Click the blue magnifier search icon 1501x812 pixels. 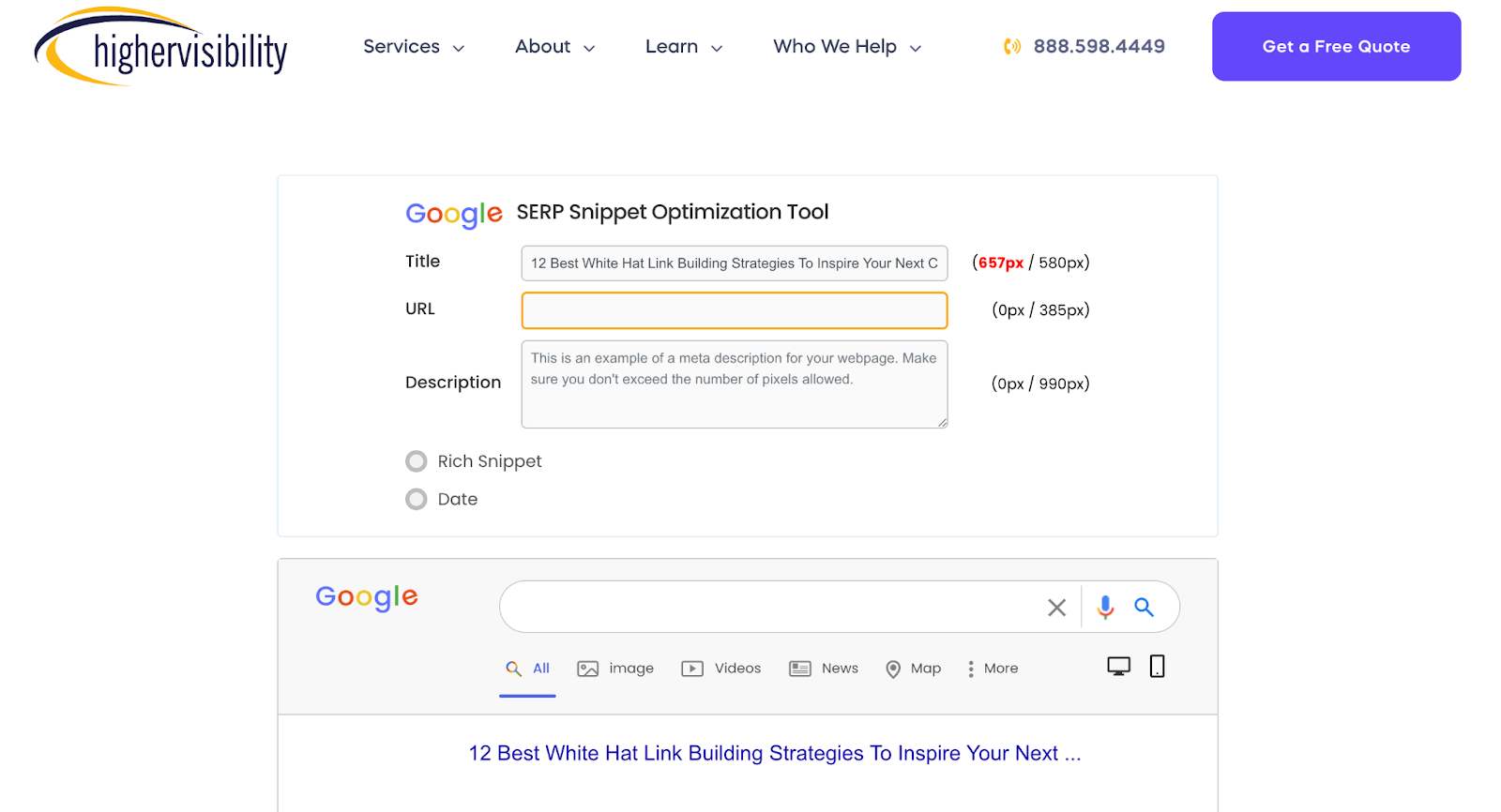click(1144, 607)
